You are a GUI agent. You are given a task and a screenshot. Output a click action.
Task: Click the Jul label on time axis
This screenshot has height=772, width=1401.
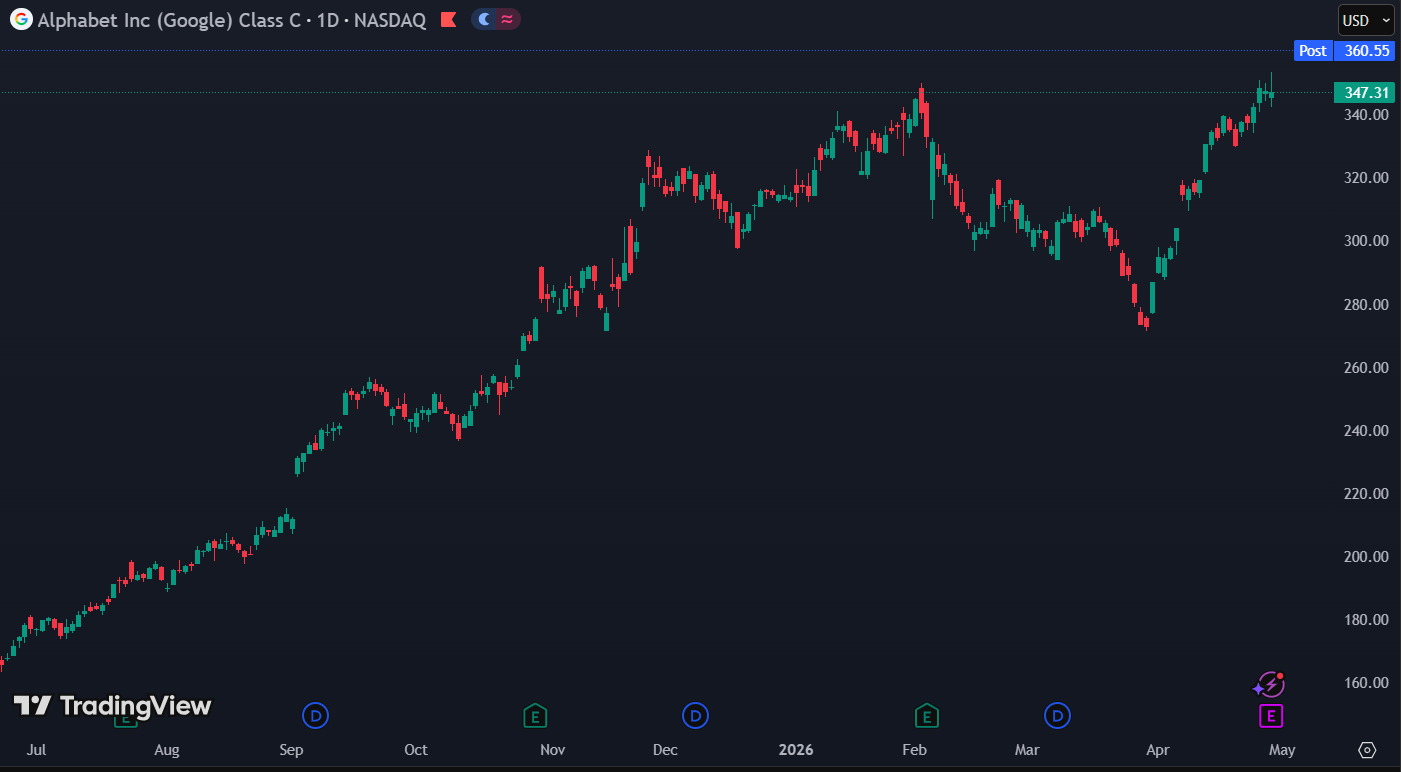(36, 750)
